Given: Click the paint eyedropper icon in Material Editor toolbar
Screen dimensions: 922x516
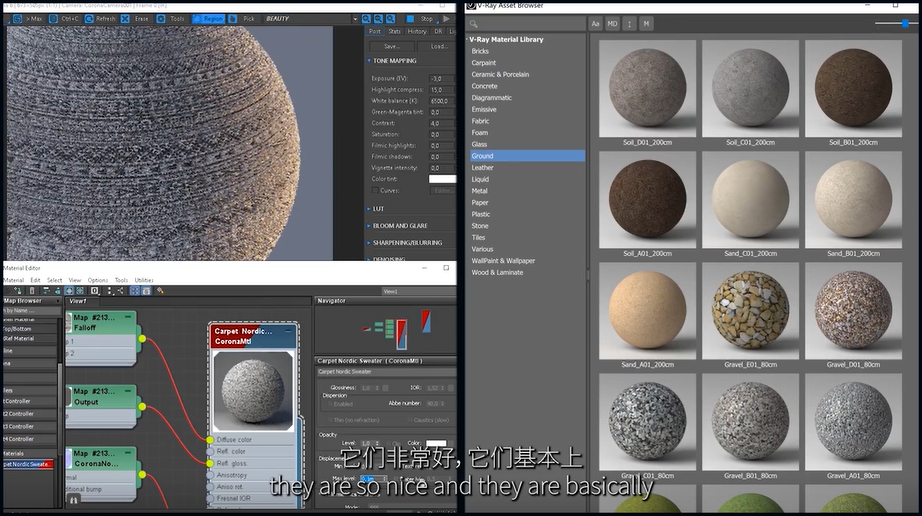Looking at the screenshot, I should click(160, 290).
